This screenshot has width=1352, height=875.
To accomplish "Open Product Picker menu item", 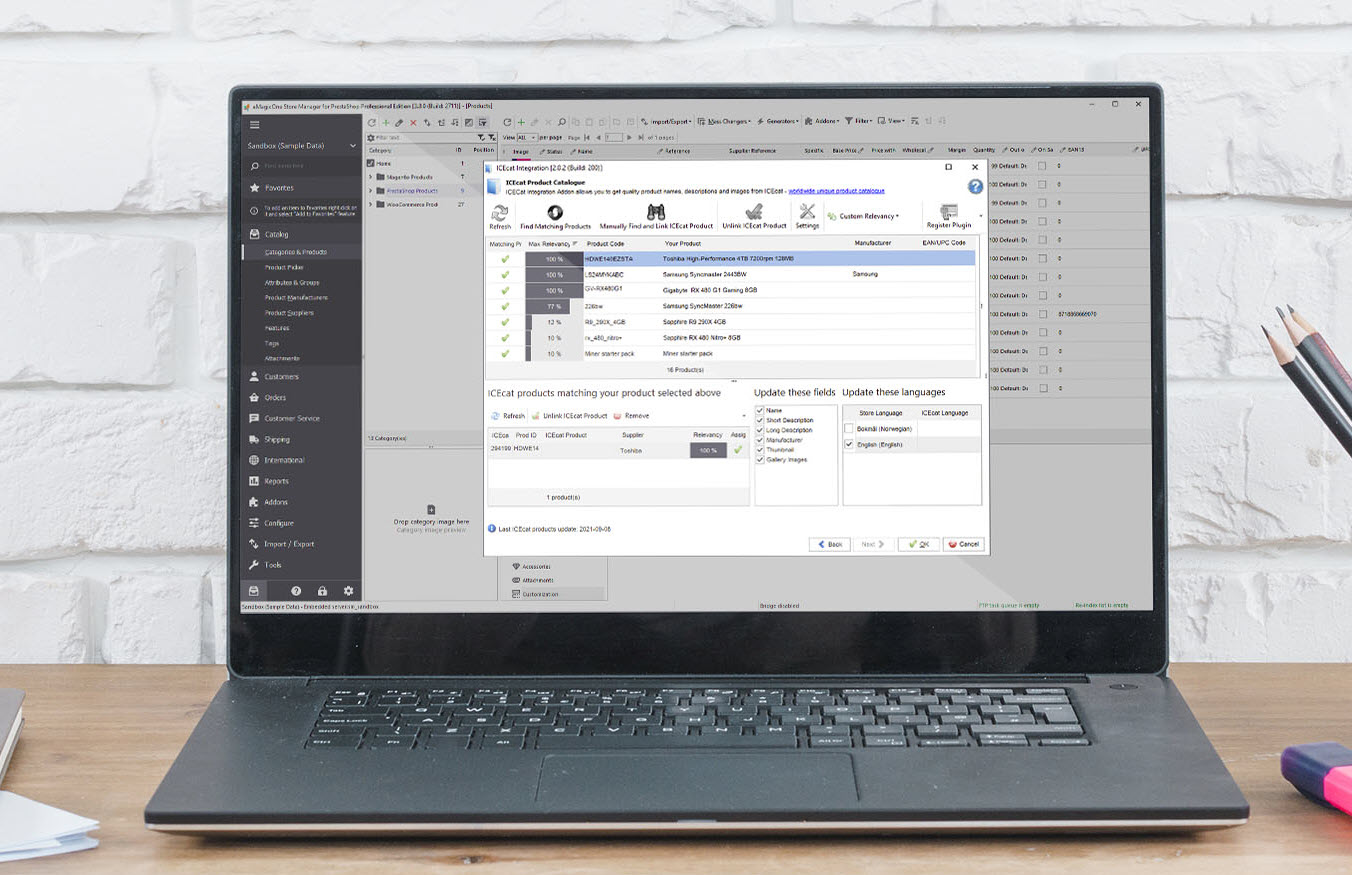I will (285, 267).
